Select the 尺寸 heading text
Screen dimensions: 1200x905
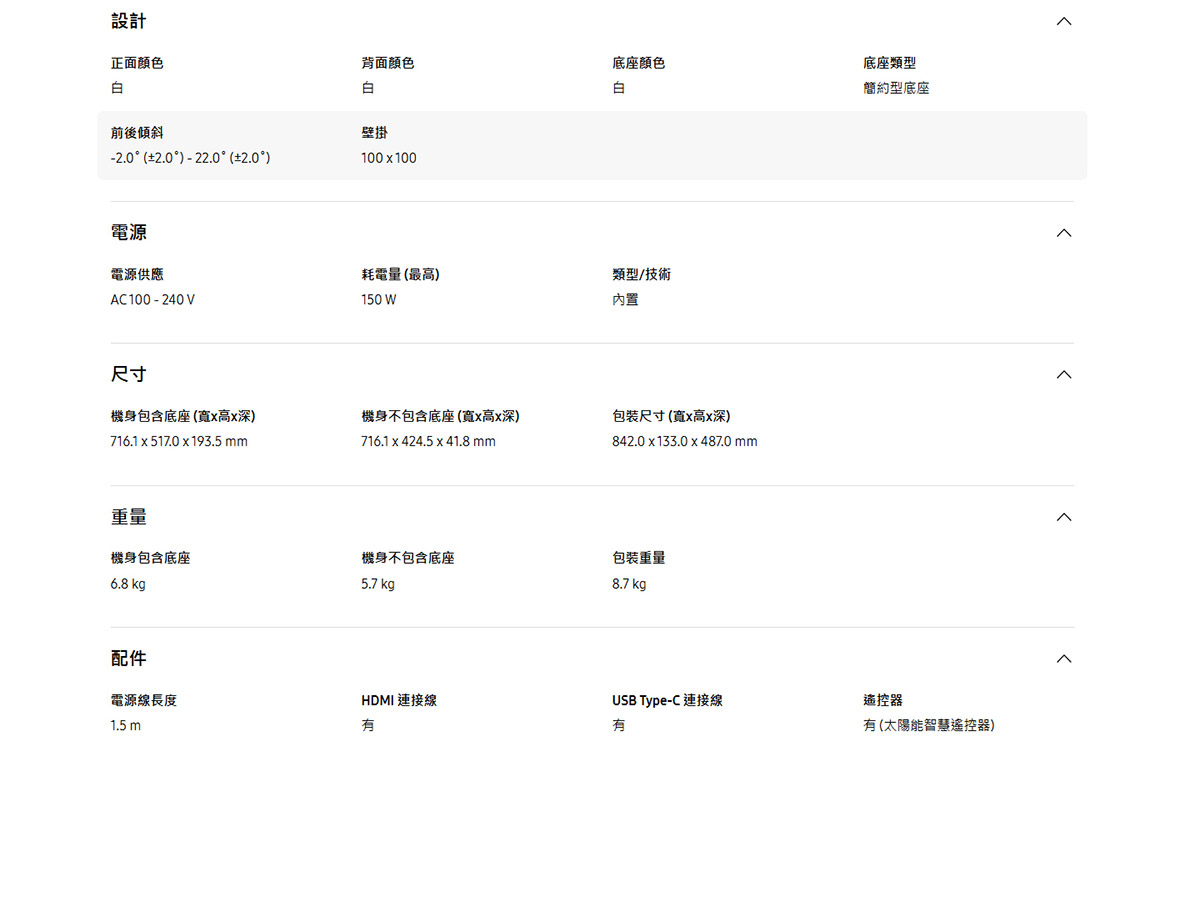(x=129, y=375)
